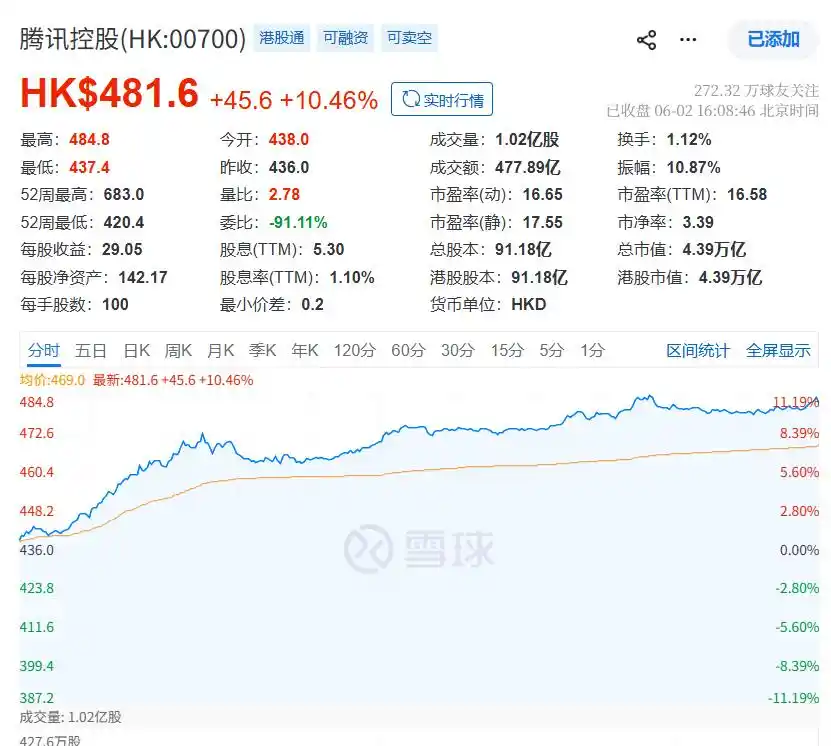The image size is (831, 746).
Task: Click the 成交额 value 477.89亿
Action: coord(528,167)
